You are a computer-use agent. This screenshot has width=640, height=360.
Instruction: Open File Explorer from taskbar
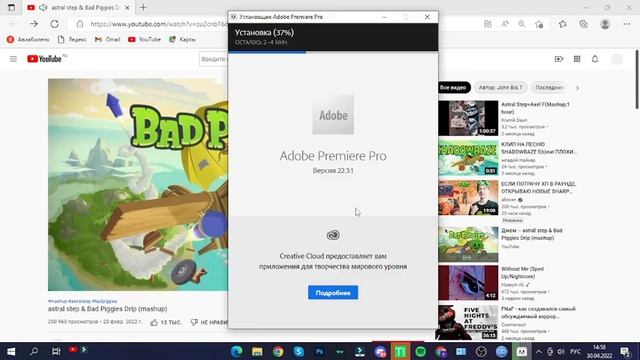tap(257, 351)
